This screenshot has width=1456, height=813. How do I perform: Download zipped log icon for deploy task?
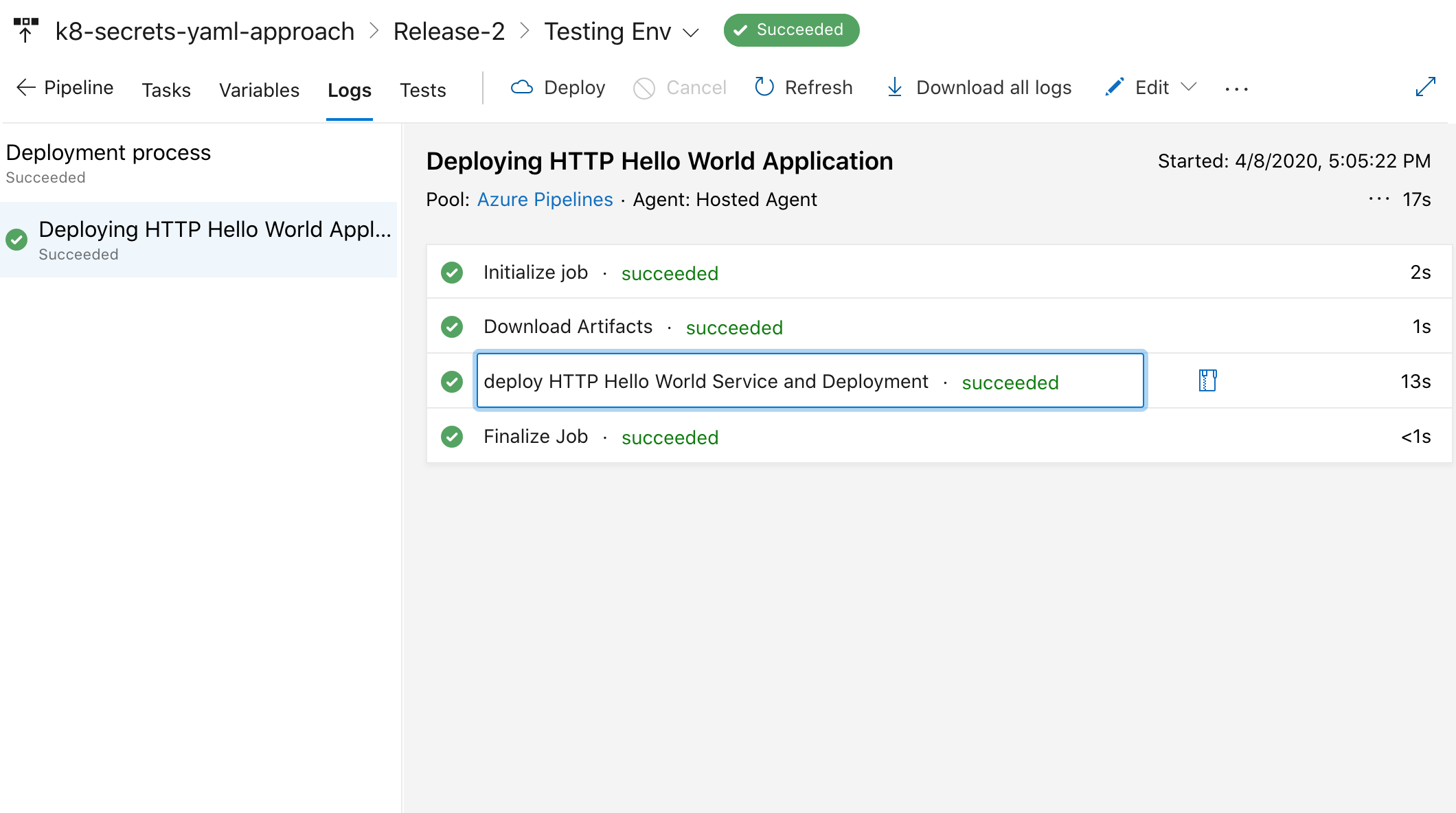pyautogui.click(x=1207, y=380)
